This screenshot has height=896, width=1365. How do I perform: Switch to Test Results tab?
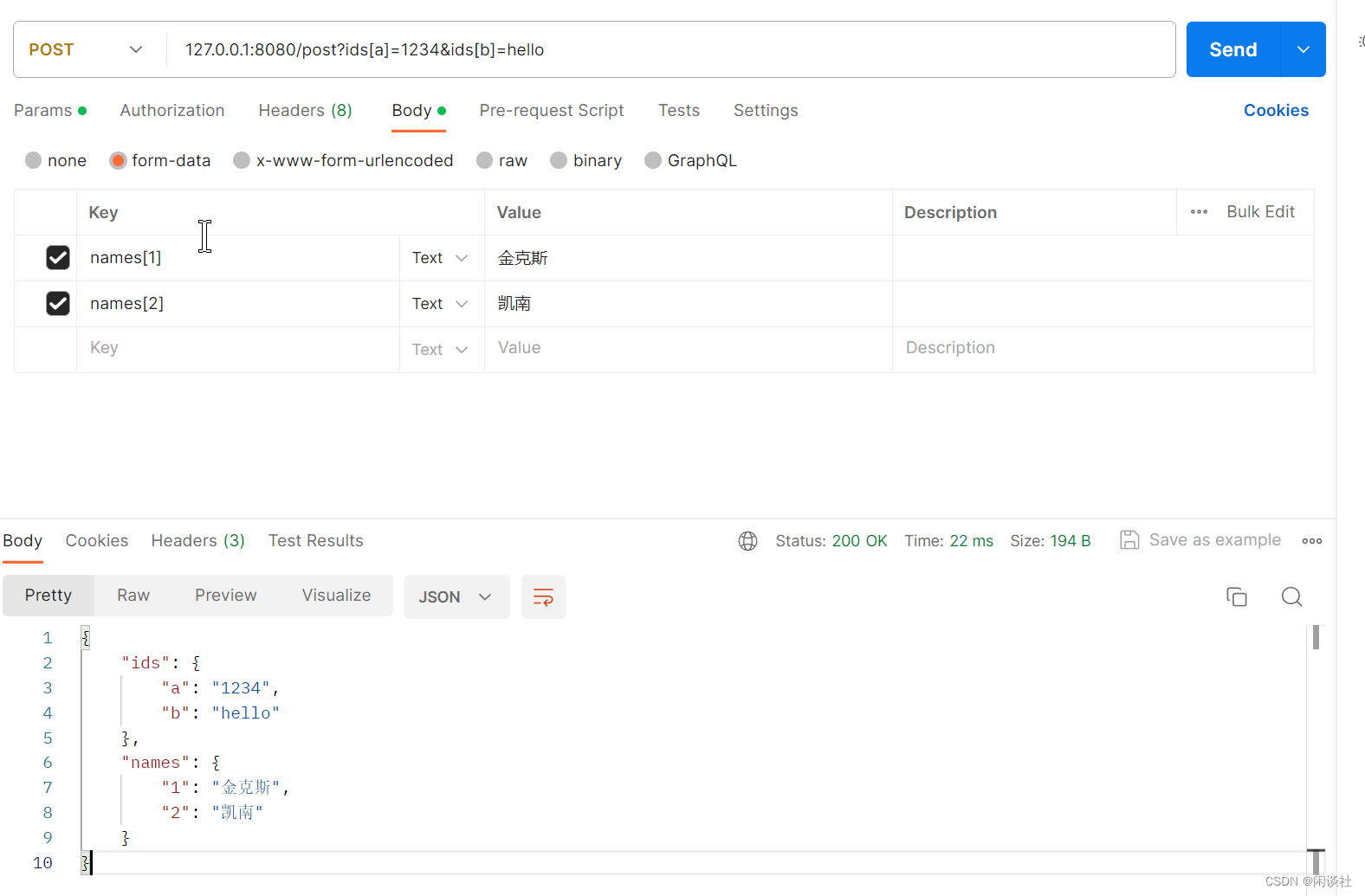316,541
